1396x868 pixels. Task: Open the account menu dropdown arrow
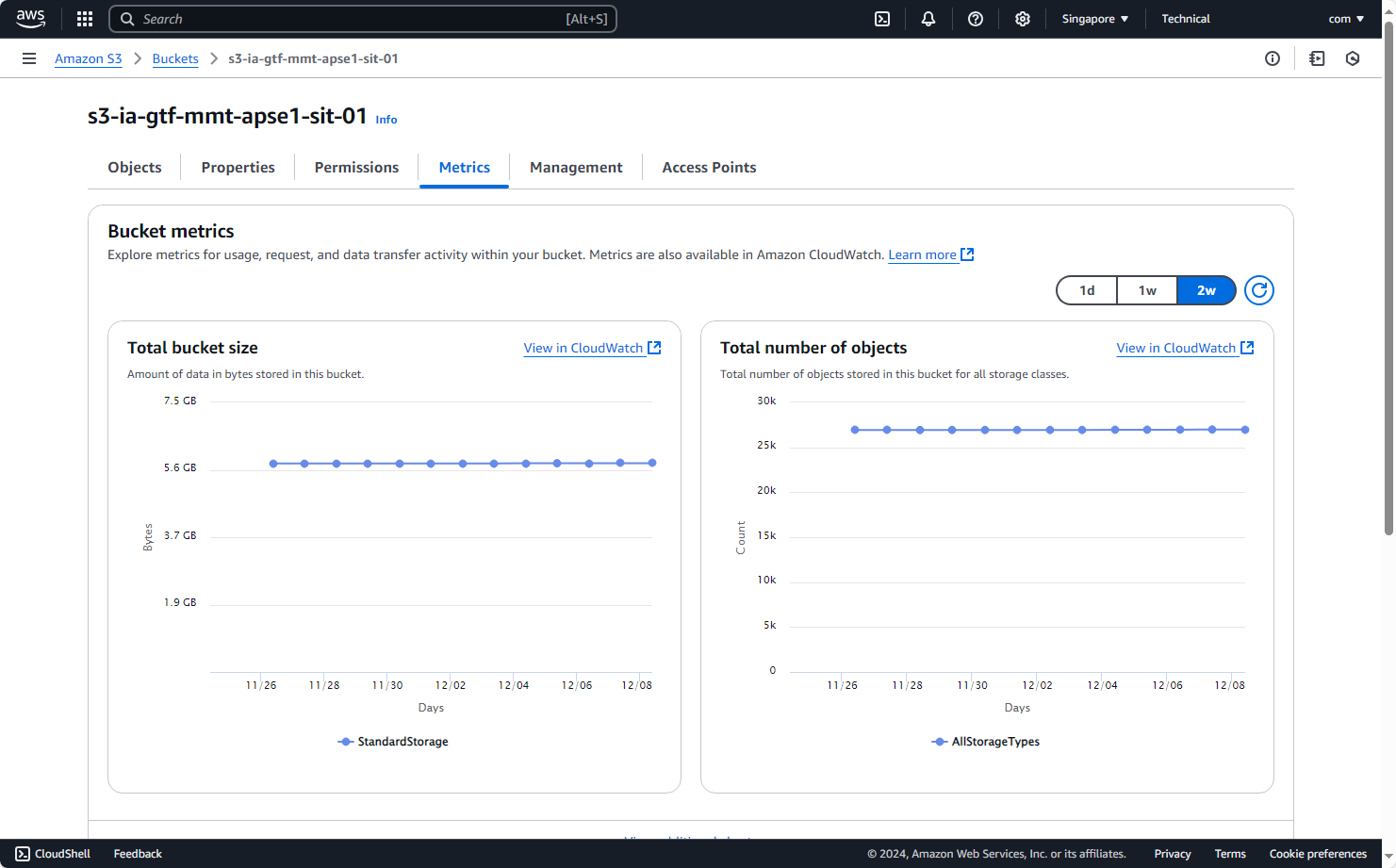tap(1360, 19)
